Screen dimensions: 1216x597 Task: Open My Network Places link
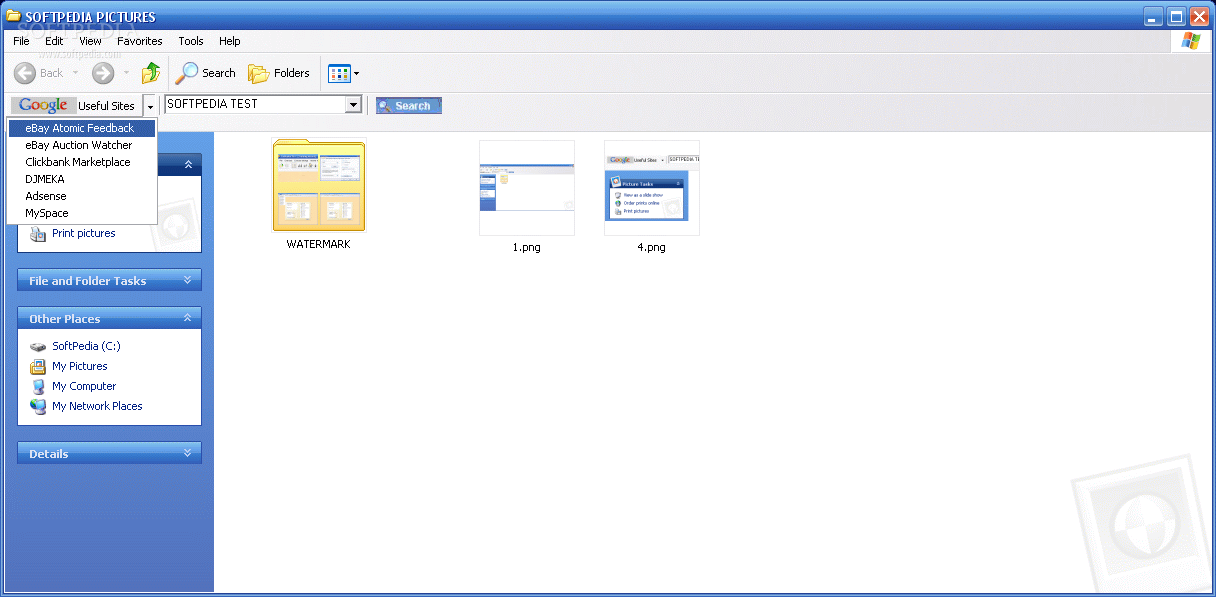coord(97,406)
